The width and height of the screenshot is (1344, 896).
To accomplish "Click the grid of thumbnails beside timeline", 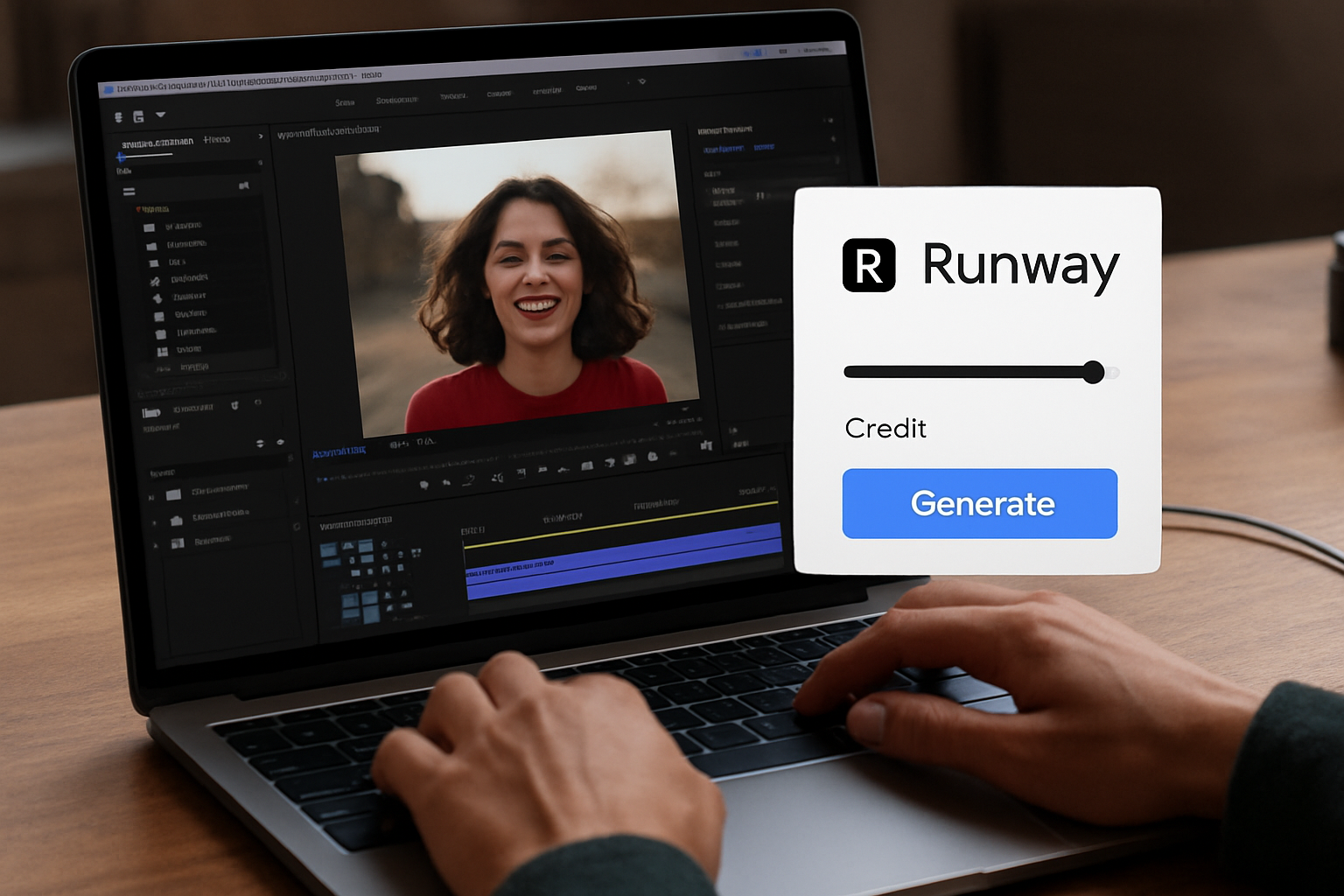I will click(370, 581).
